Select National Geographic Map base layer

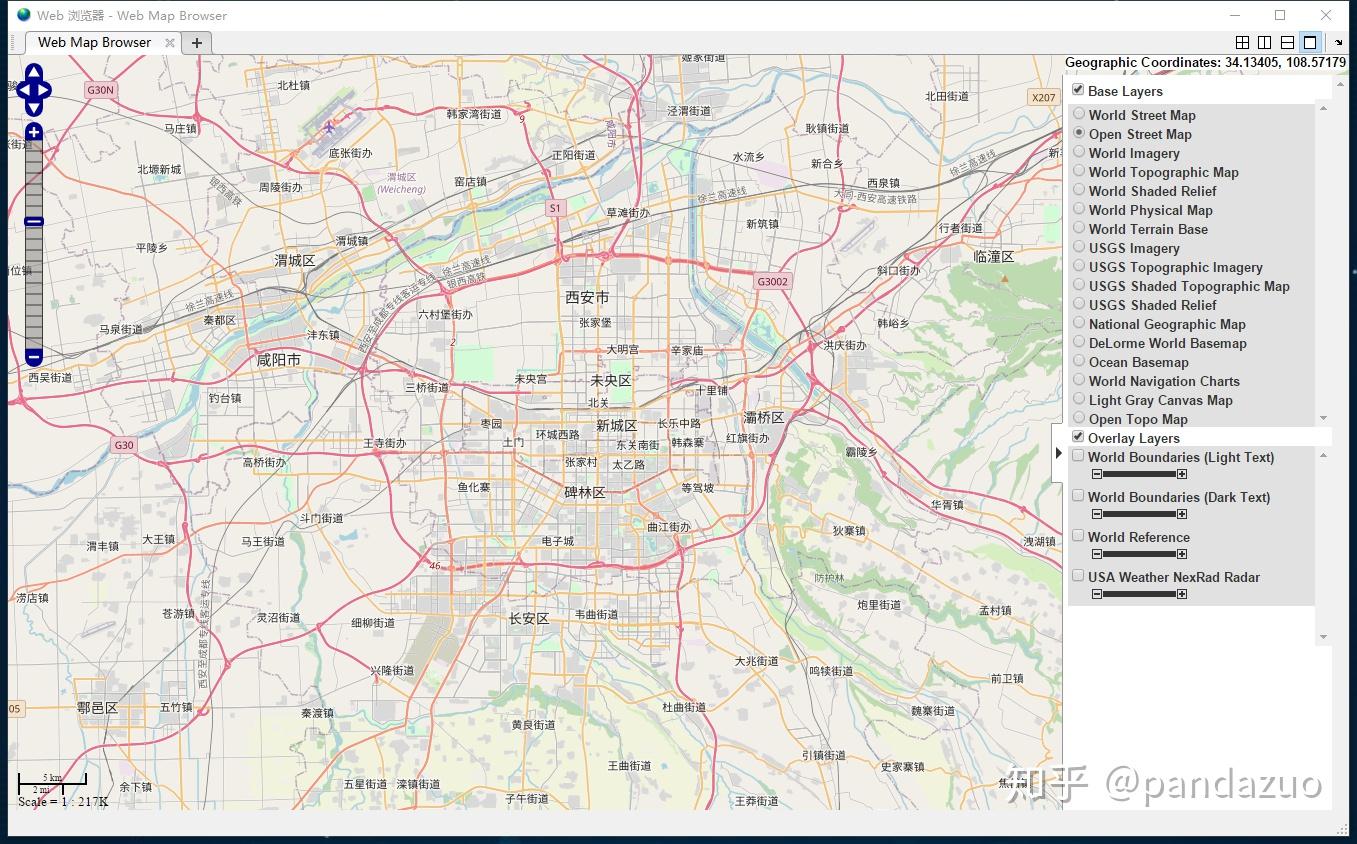point(1078,324)
